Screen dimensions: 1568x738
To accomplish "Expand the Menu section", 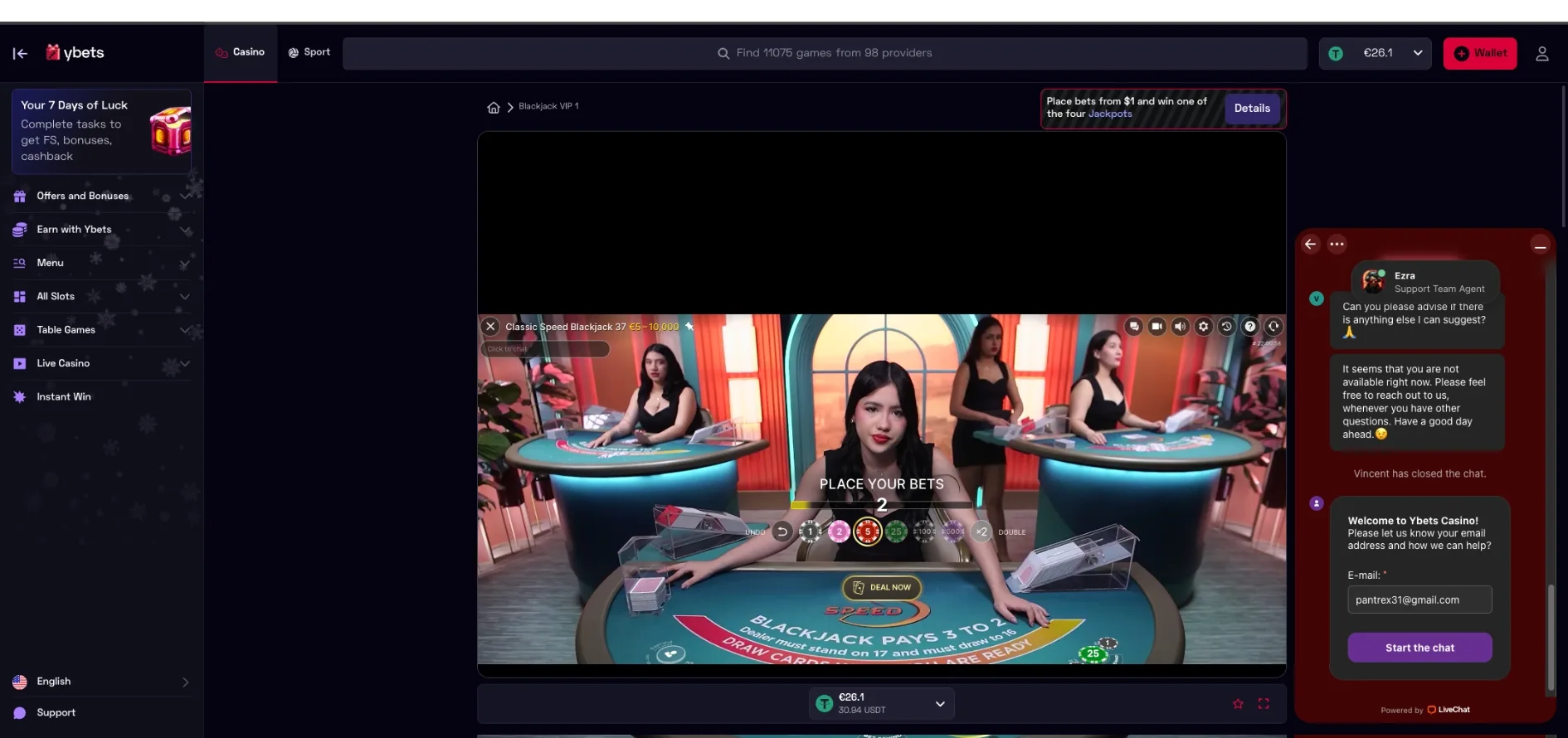I will [101, 263].
